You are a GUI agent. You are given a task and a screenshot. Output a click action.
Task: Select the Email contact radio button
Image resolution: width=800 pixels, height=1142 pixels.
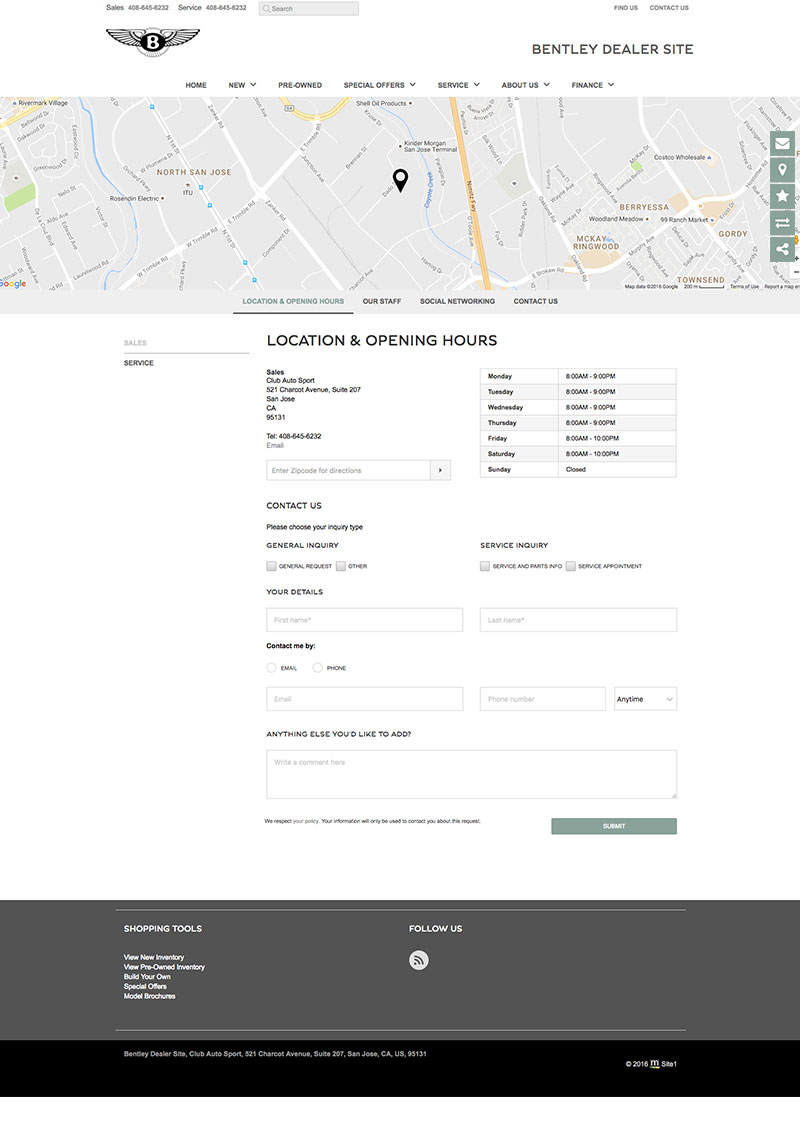click(272, 668)
